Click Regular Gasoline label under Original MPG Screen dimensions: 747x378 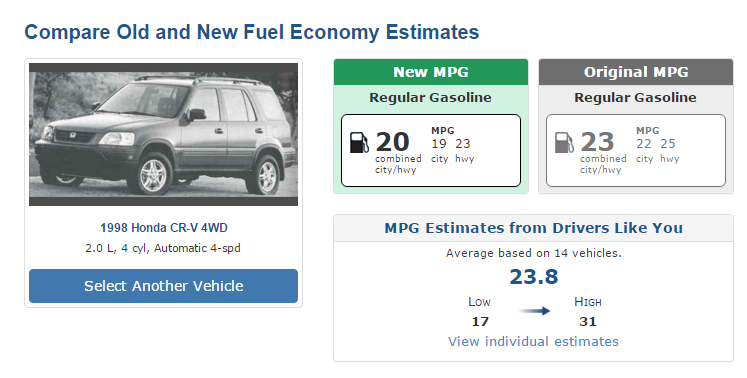coord(635,98)
